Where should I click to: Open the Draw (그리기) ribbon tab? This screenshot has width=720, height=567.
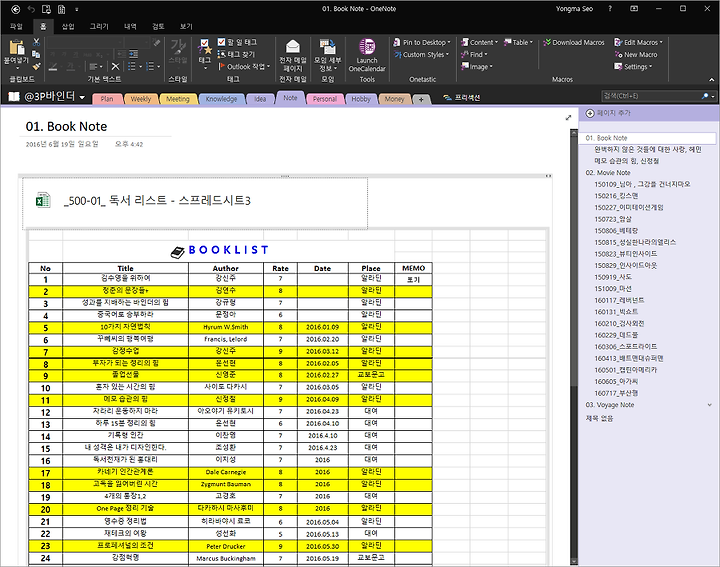(99, 26)
